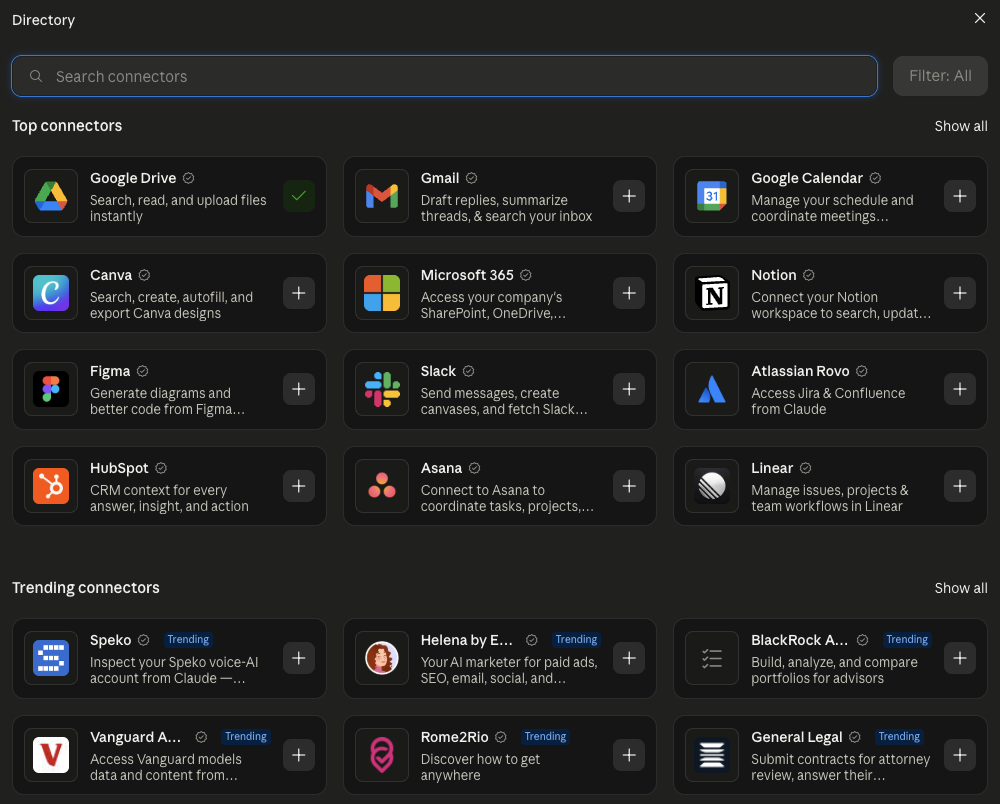This screenshot has width=1000, height=804.
Task: Click the Gmail envelope logo
Action: point(382,196)
